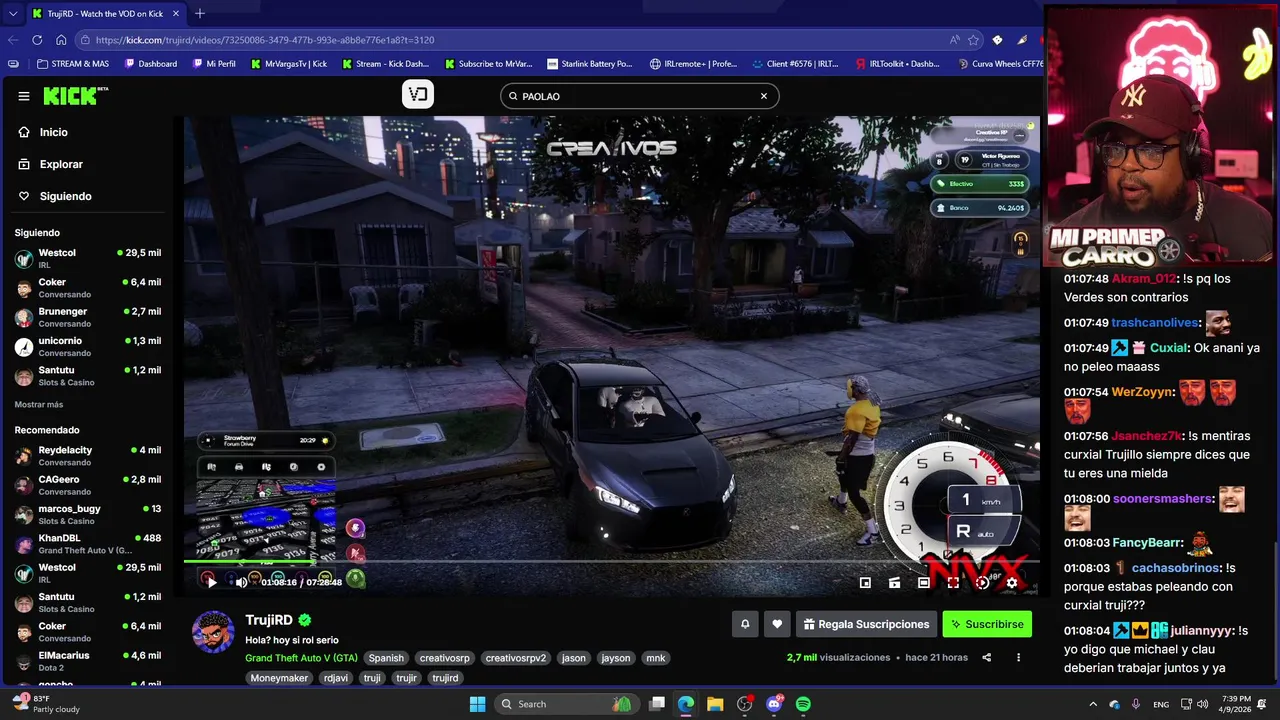Screen dimensions: 1280x720
Task: Open the Read aloud icon in address bar
Action: click(955, 40)
